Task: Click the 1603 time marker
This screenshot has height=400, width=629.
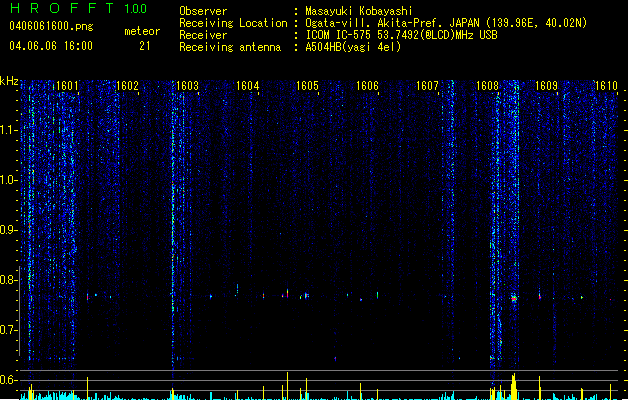Action: [187, 86]
